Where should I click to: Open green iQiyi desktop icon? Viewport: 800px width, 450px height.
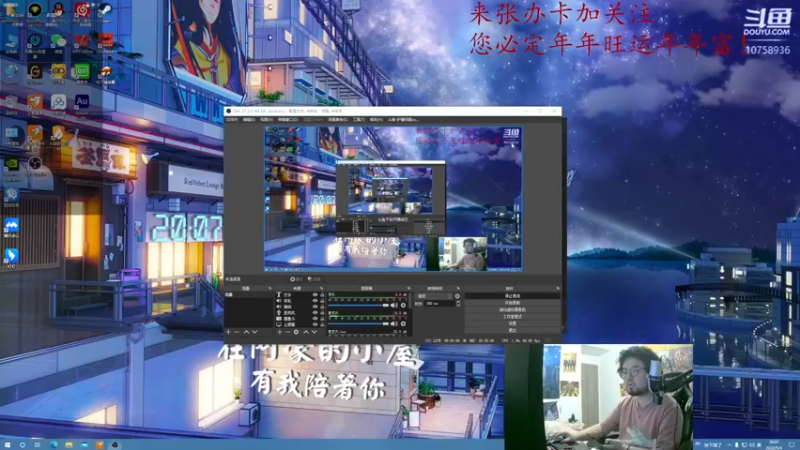83,71
